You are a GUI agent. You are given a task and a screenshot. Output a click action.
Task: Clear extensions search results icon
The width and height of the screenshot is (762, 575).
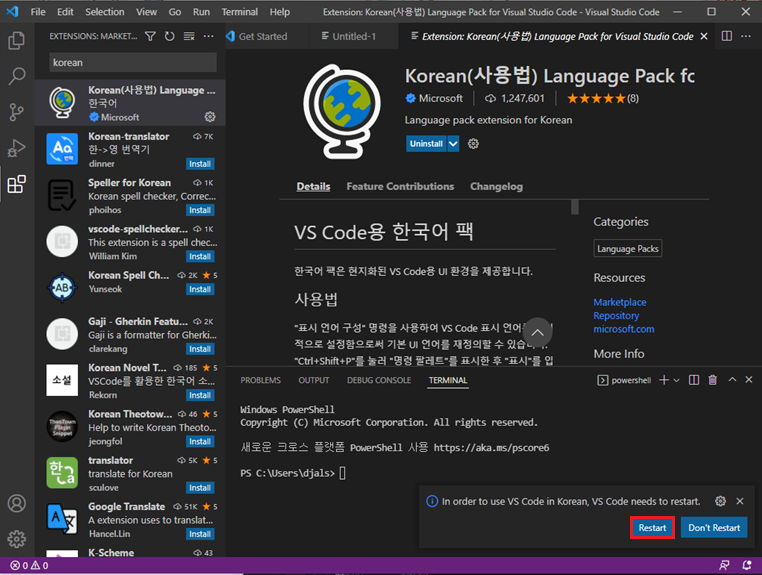(189, 36)
